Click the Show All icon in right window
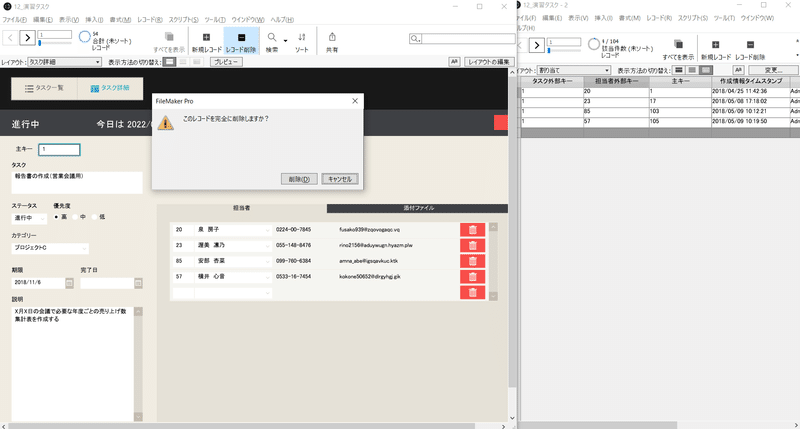Screen dimensions: 800x429 pyautogui.click(x=678, y=44)
